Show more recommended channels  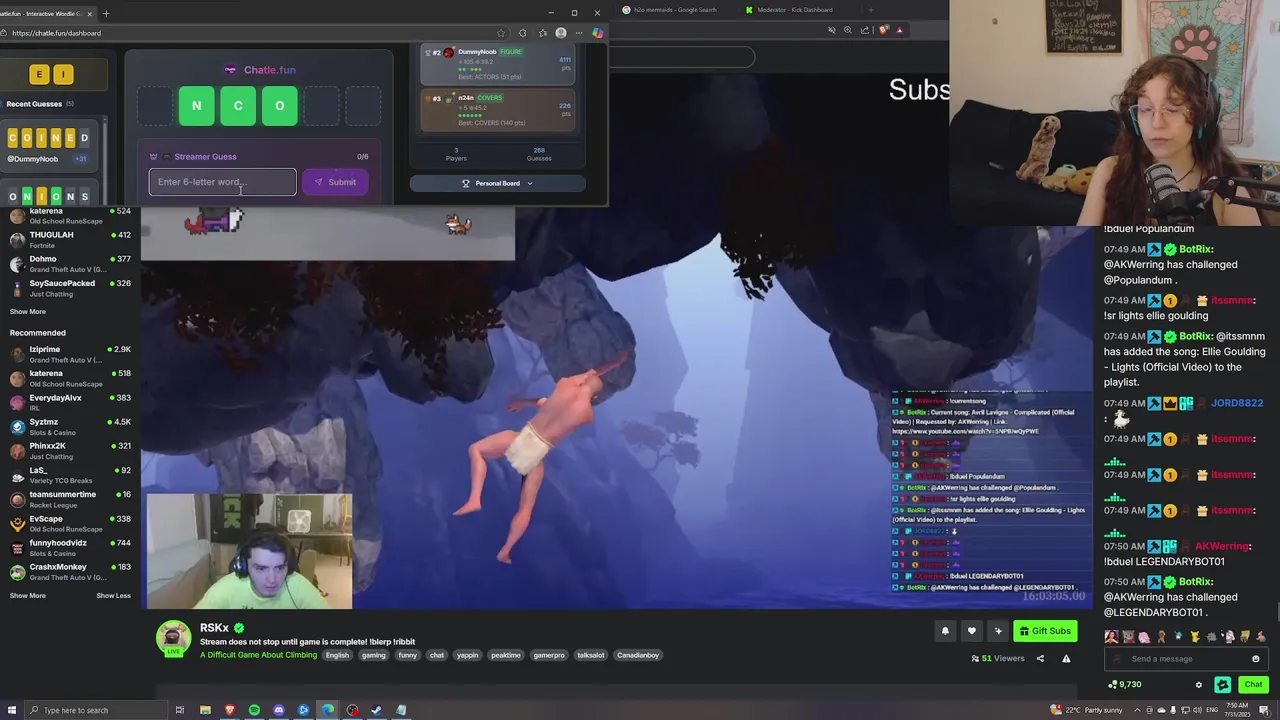(28, 596)
